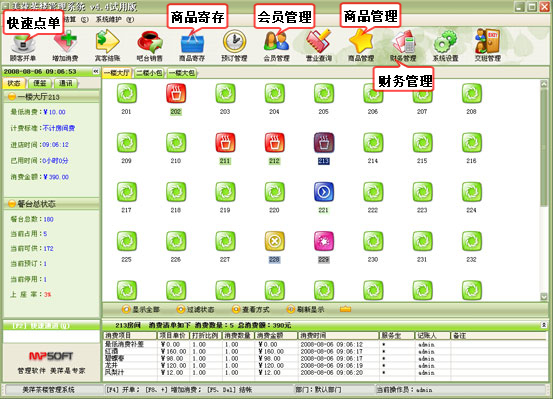Click the table grid vertical scrollbar
The image size is (553, 399).
pyautogui.click(x=543, y=191)
